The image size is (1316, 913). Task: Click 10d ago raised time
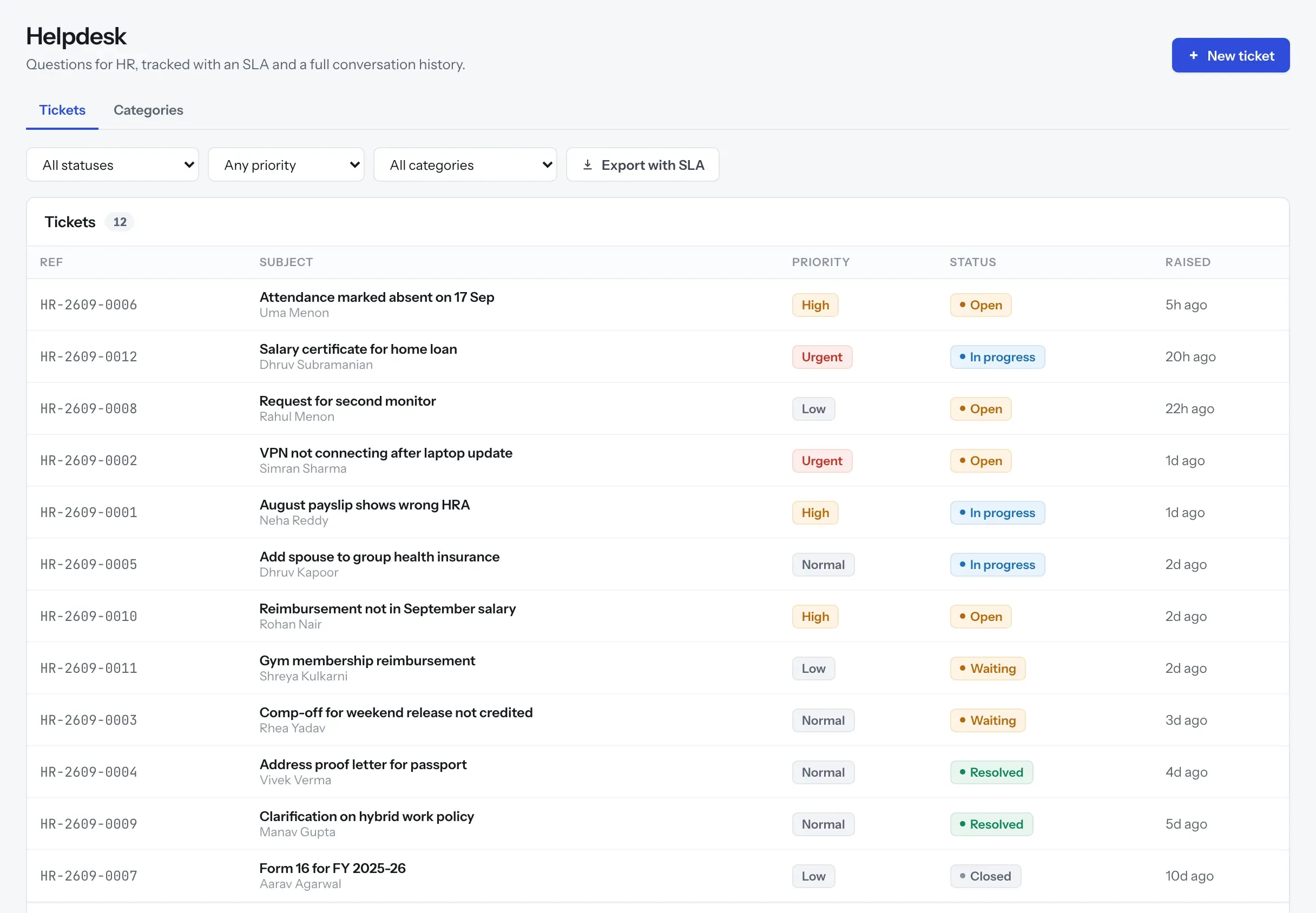coord(1189,876)
